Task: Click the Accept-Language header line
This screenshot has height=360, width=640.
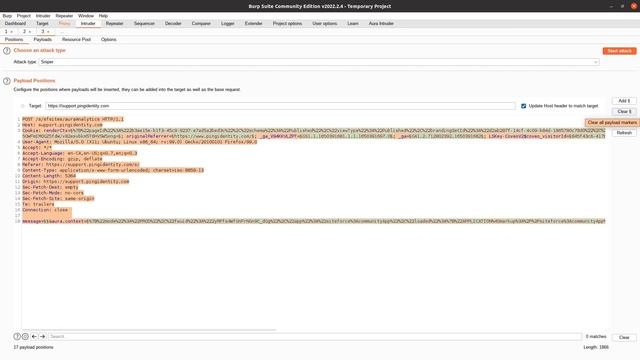Action: [80, 153]
